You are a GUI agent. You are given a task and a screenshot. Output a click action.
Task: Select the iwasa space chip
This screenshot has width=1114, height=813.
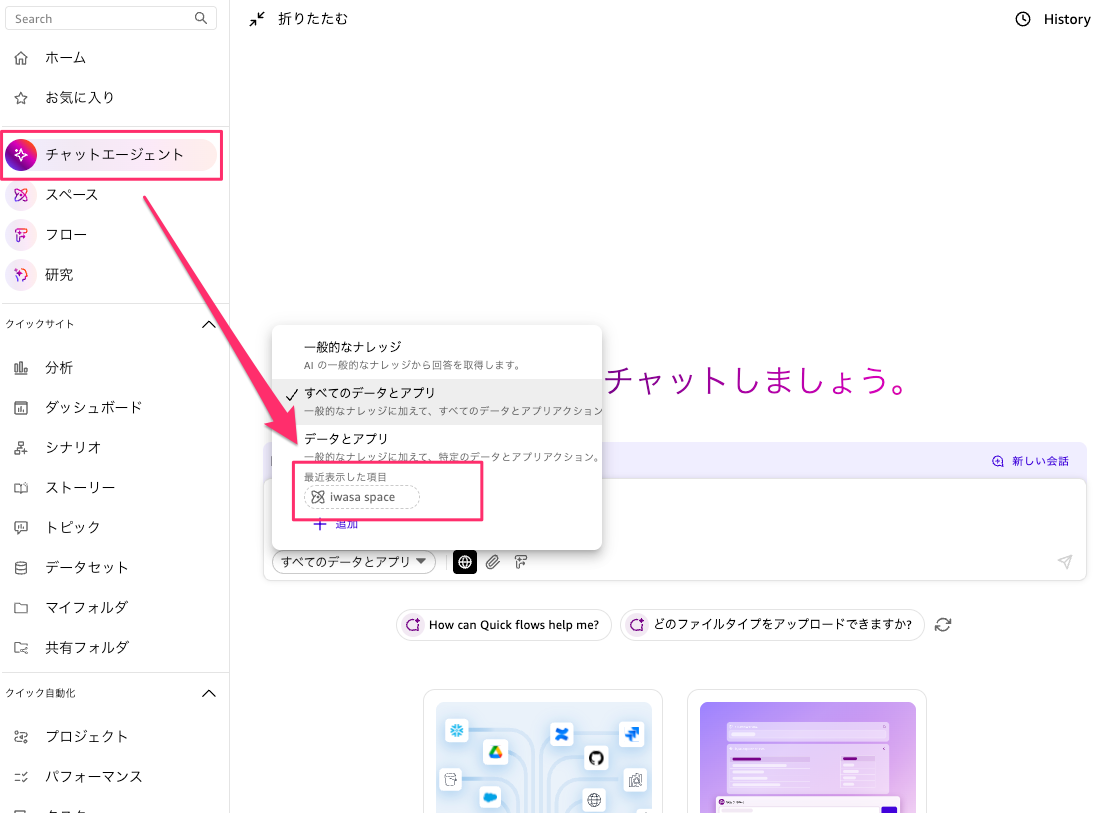coord(362,497)
